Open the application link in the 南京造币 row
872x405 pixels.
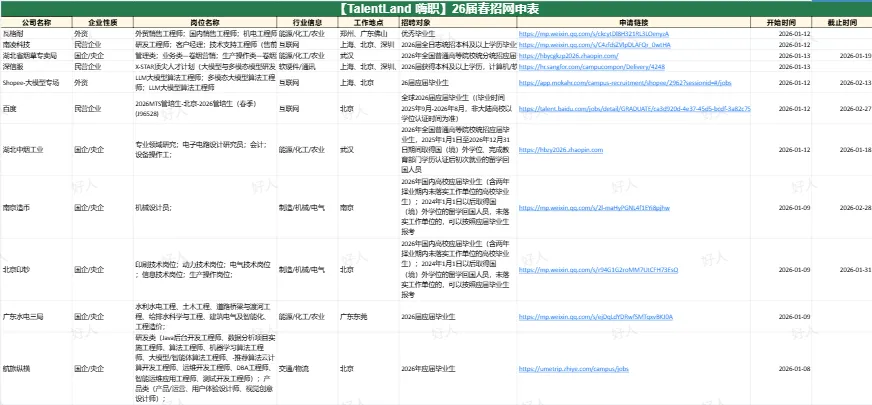point(594,208)
